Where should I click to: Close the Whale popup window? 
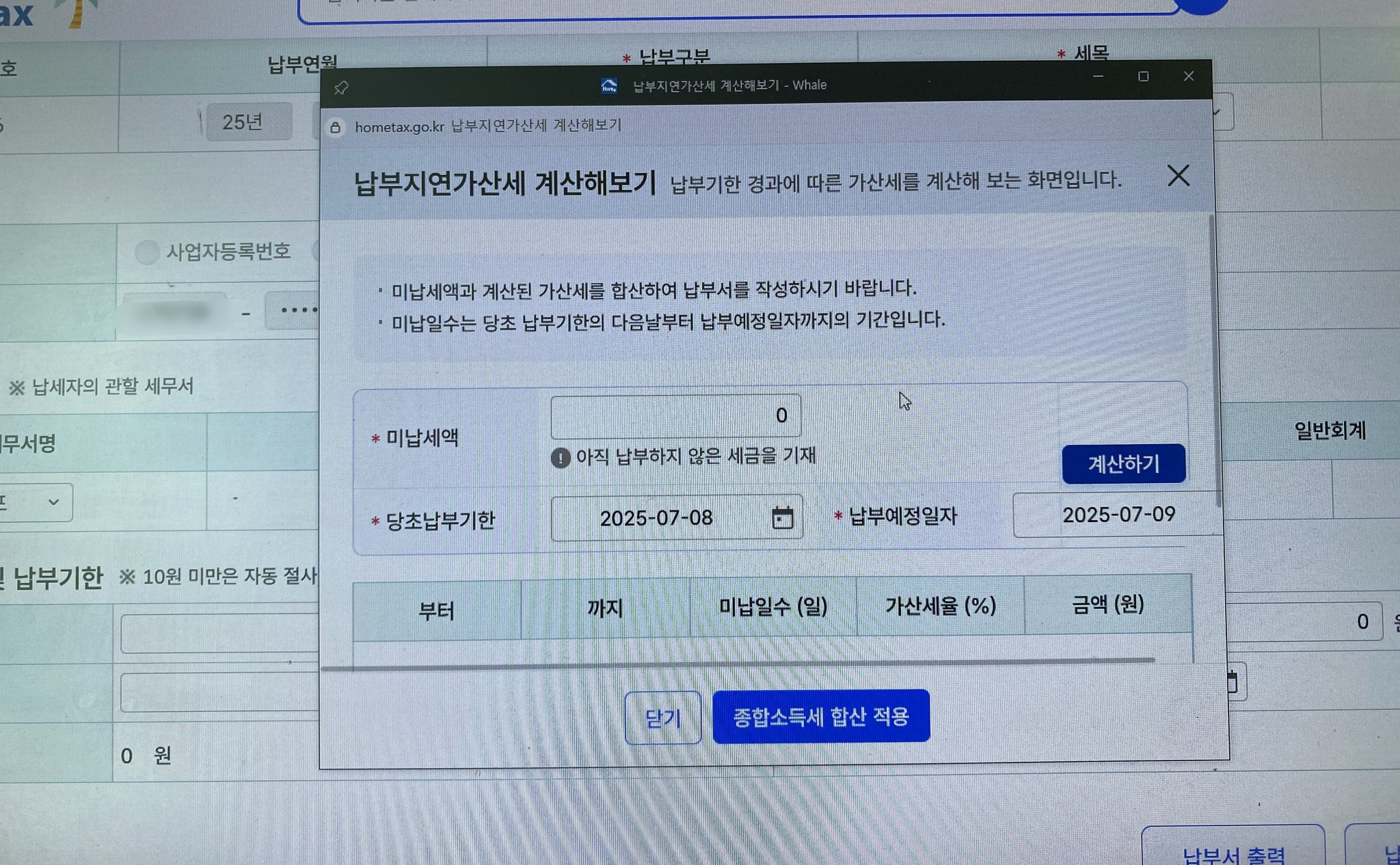tap(1189, 76)
